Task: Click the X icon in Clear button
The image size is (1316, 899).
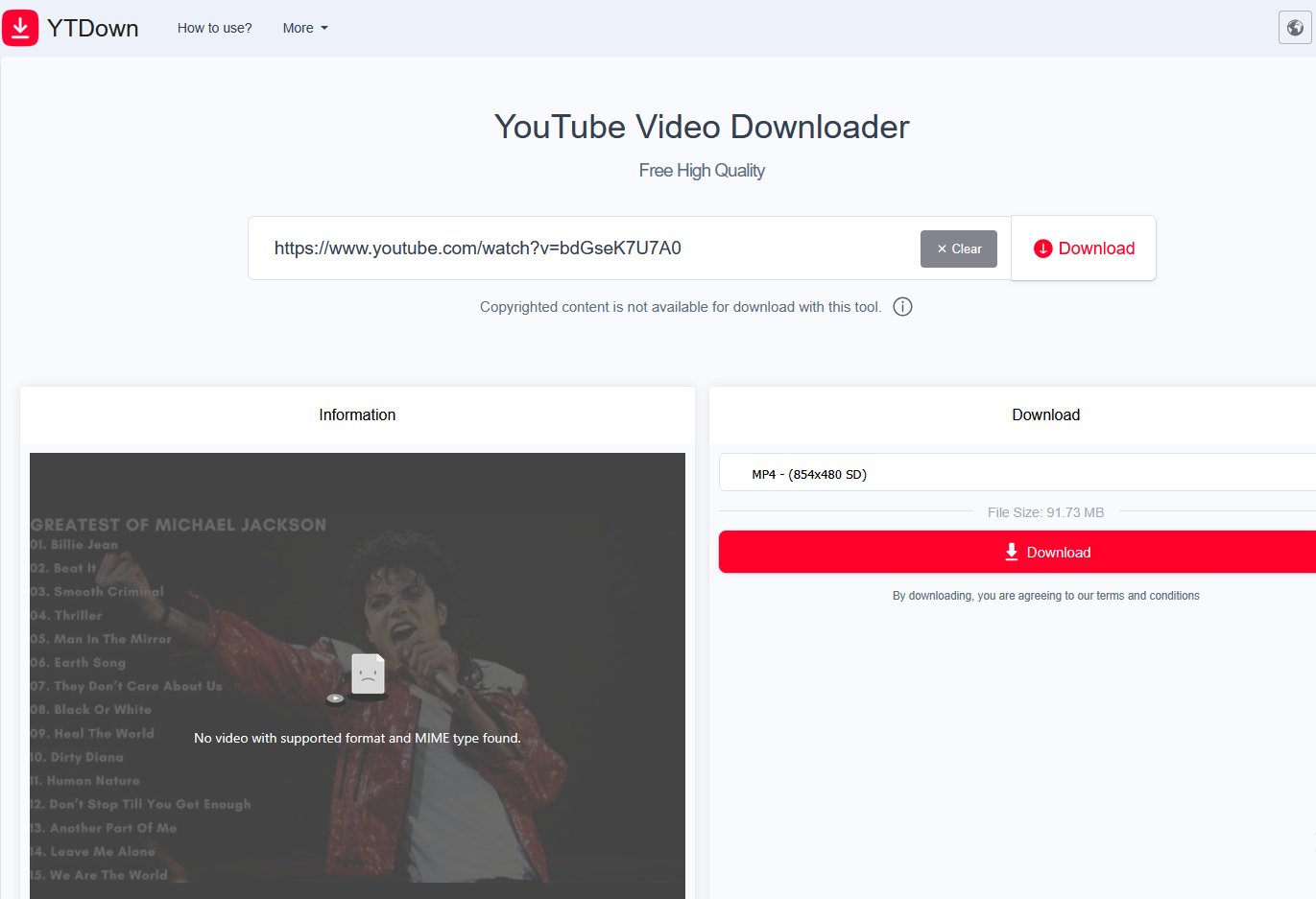Action: pos(942,249)
